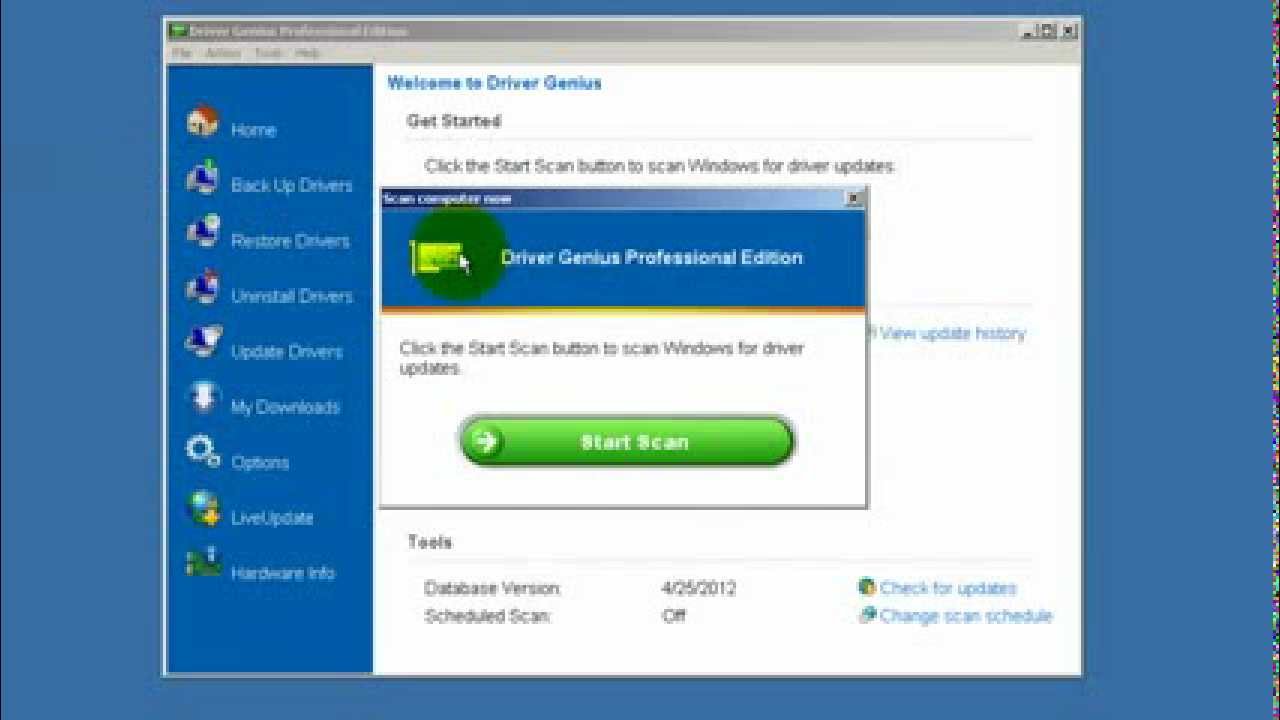The width and height of the screenshot is (1280, 720).
Task: Open the Hardware Info icon
Action: coord(203,563)
